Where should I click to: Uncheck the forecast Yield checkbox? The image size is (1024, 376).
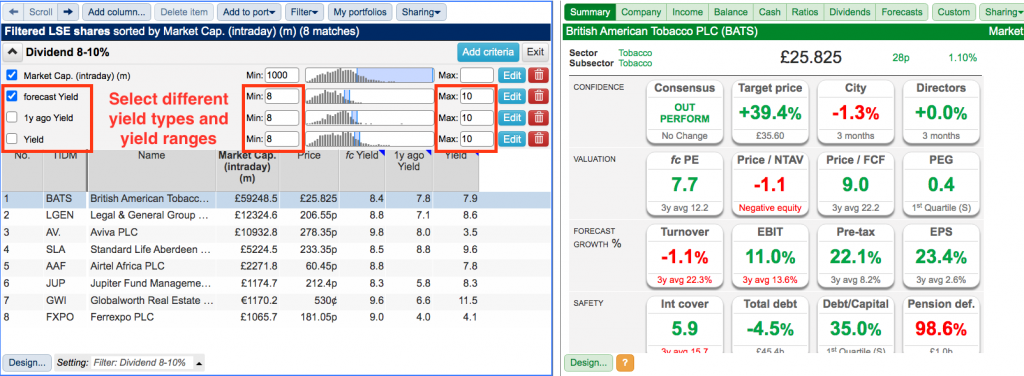[12, 97]
